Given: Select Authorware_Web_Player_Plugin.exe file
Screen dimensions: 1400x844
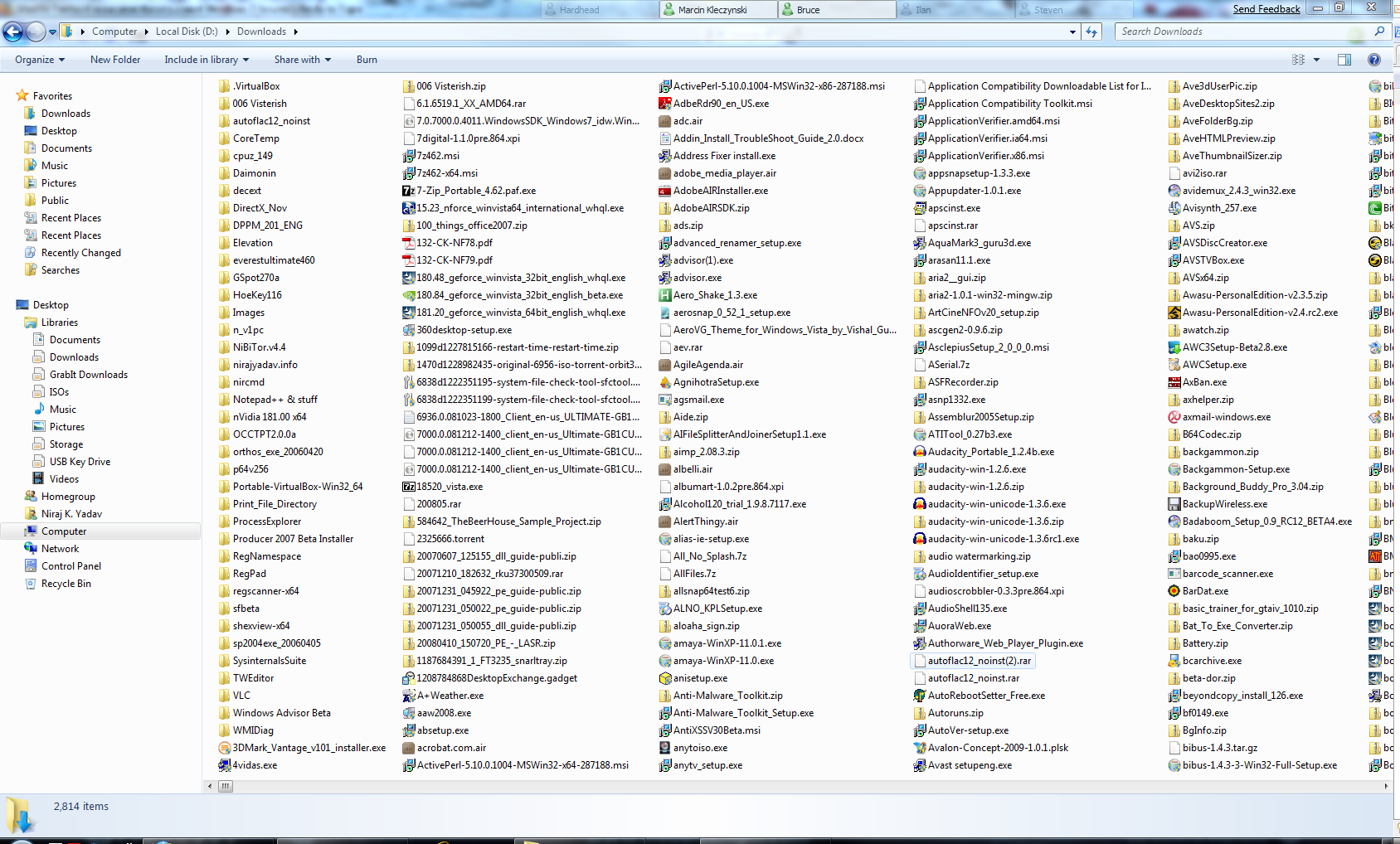Looking at the screenshot, I should coord(999,643).
